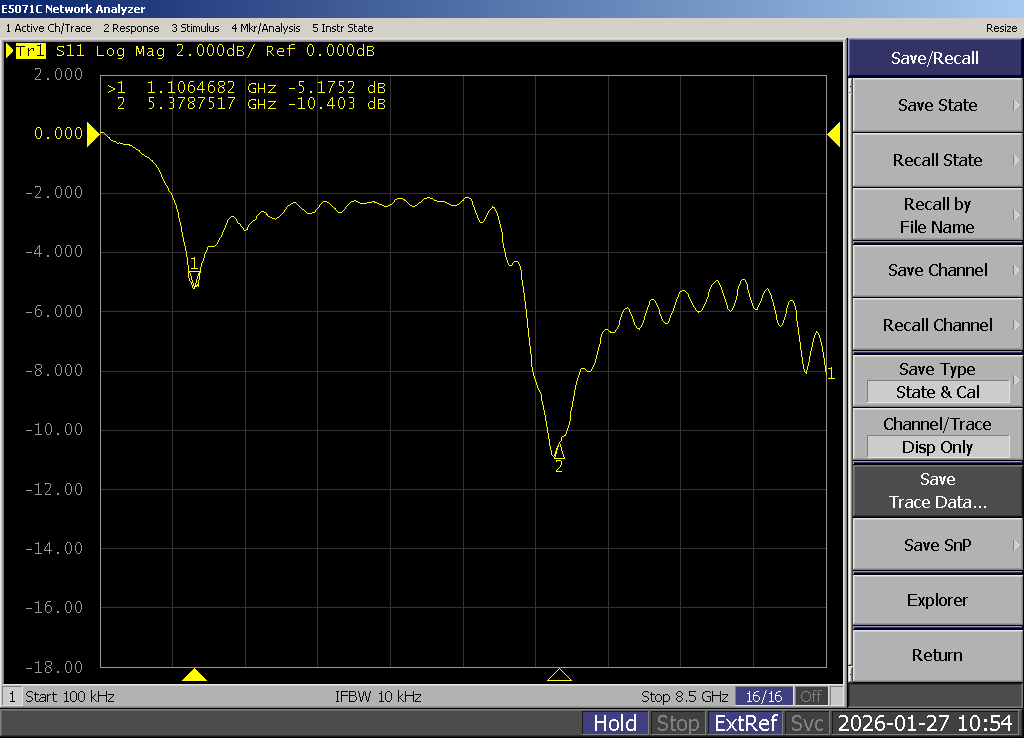This screenshot has height=738, width=1024.
Task: Toggle the Hold trigger status indicator
Action: [x=615, y=723]
